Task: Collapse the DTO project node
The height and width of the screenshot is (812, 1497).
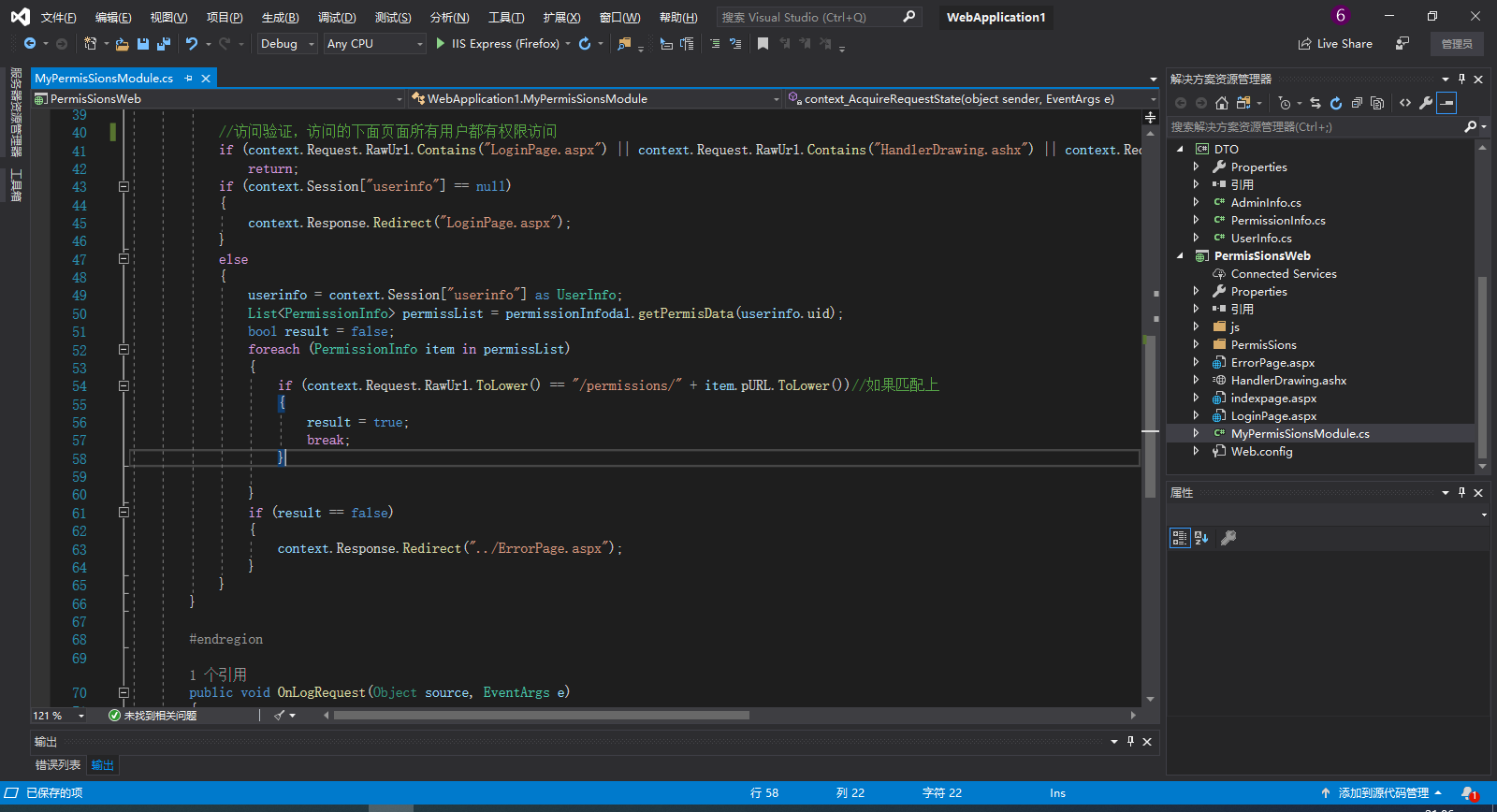Action: click(x=1180, y=150)
